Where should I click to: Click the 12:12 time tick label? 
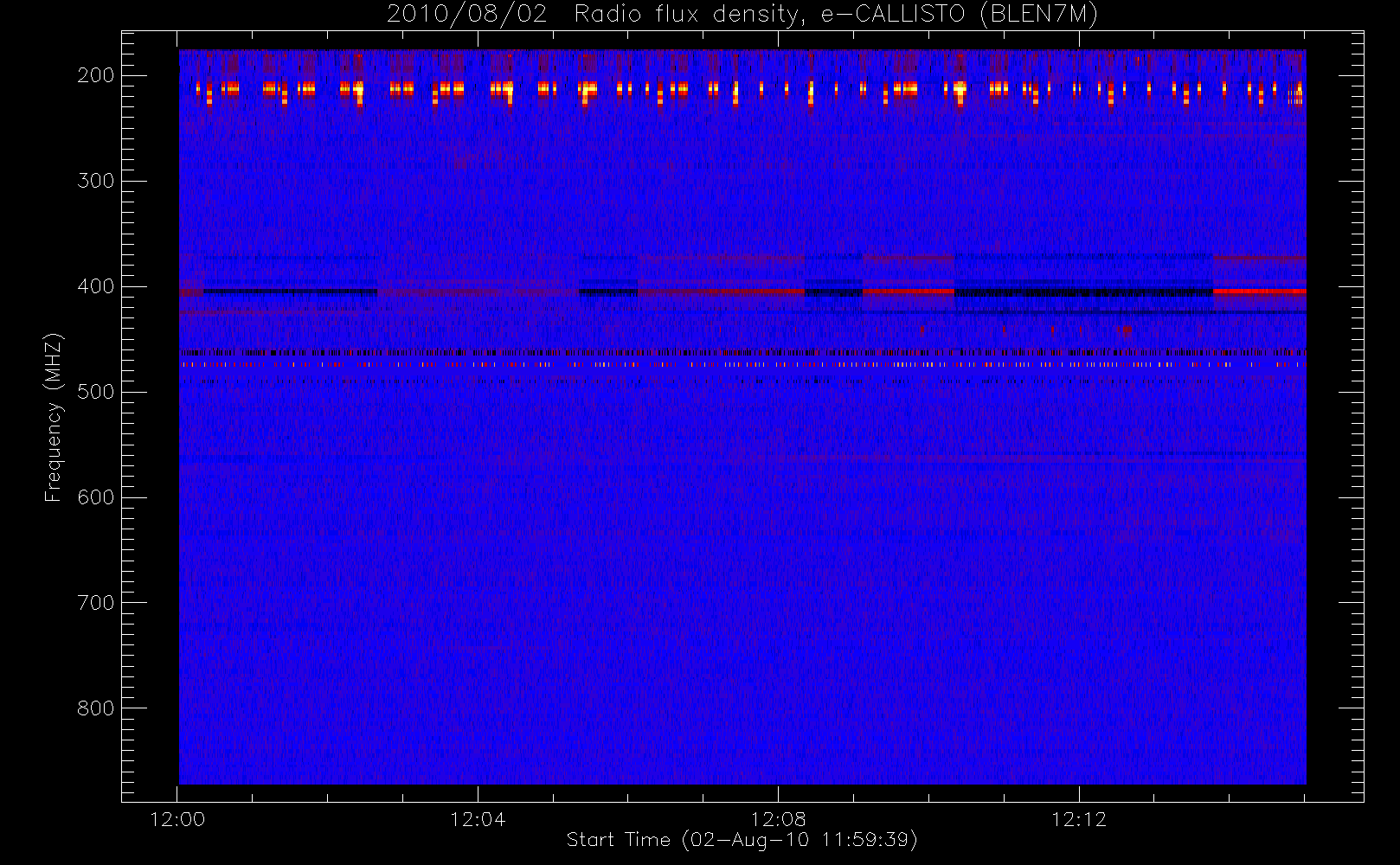tap(1079, 819)
